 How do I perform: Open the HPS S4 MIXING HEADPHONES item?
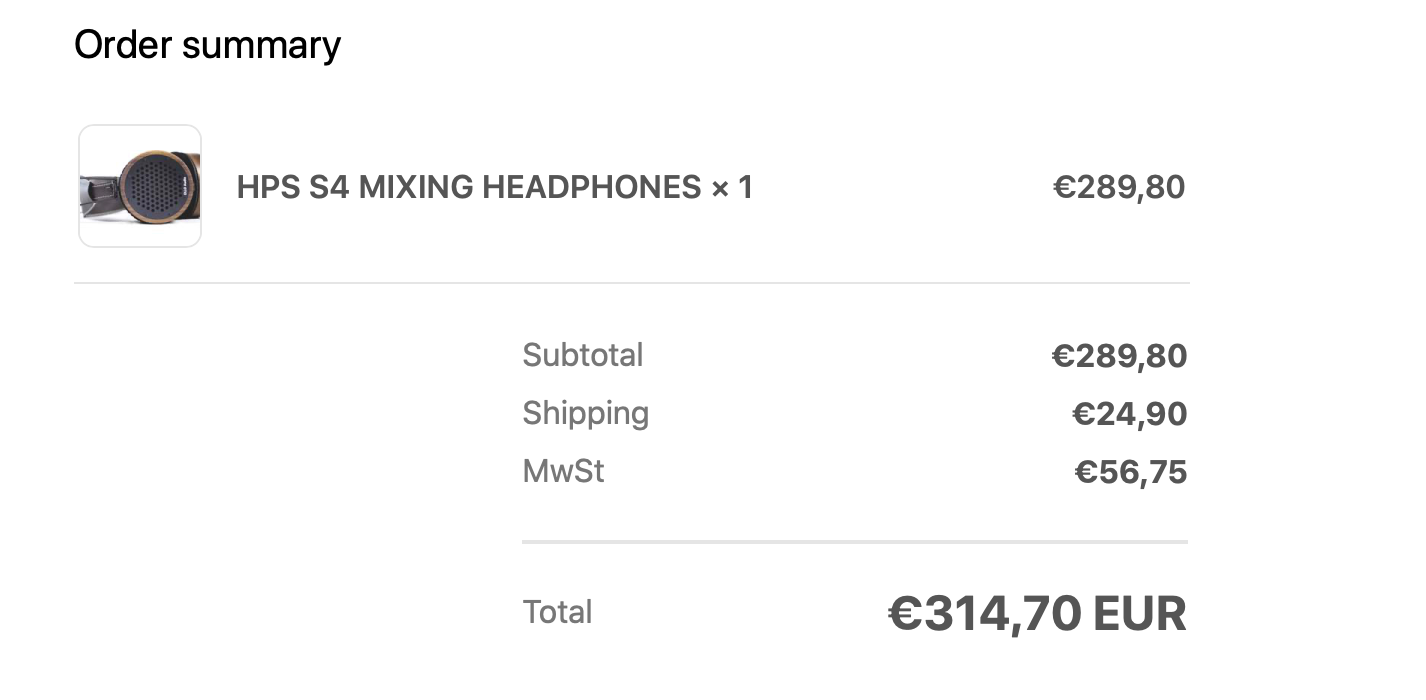click(470, 187)
